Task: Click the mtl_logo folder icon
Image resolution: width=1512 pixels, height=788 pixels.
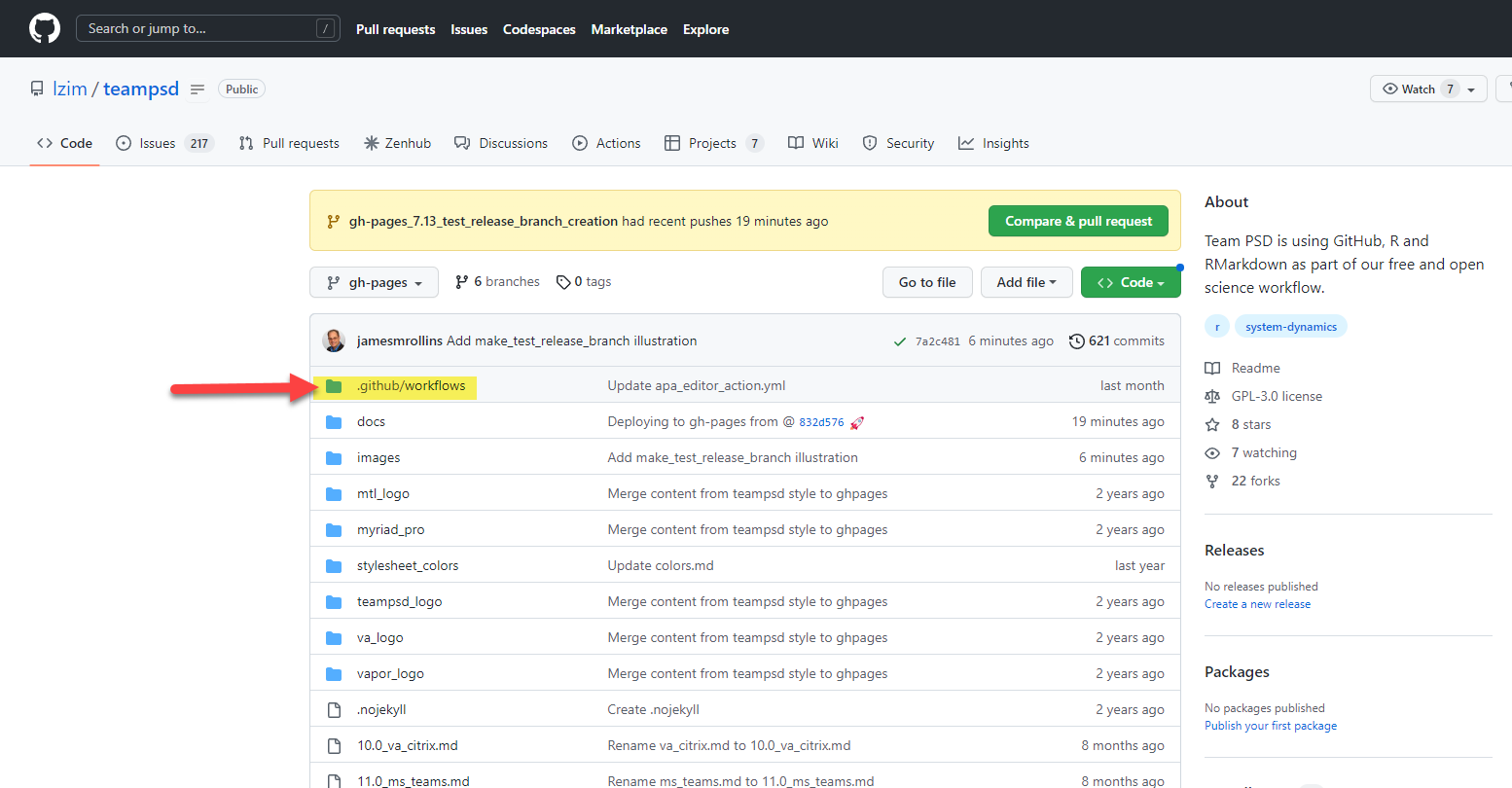Action: click(x=334, y=494)
